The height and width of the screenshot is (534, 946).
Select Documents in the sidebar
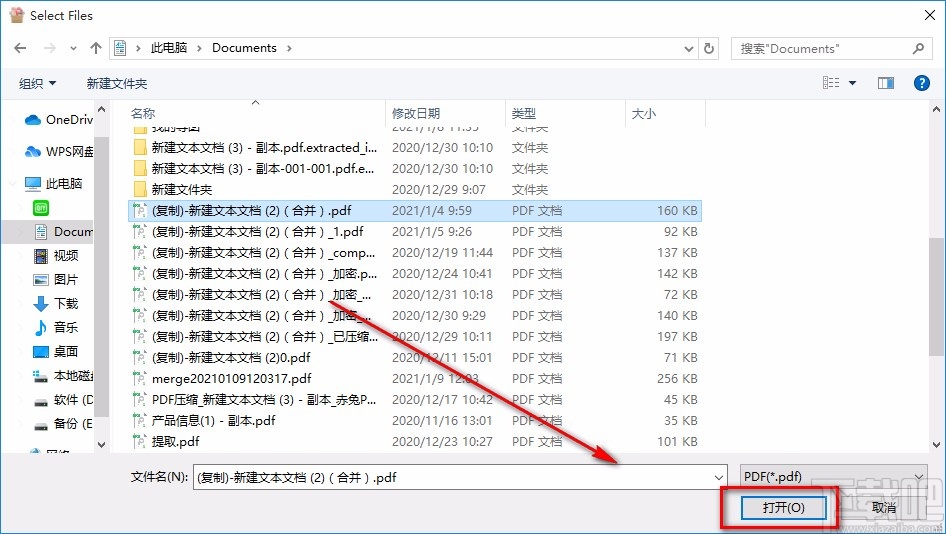[x=63, y=232]
